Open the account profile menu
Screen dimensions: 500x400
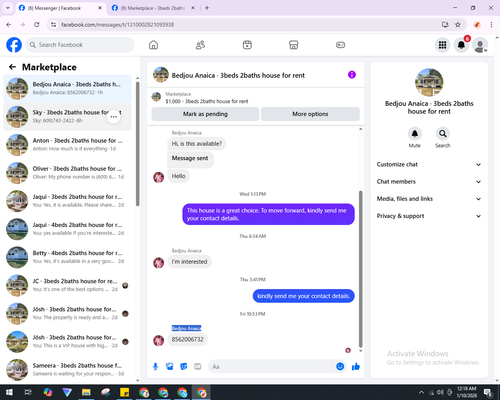click(480, 45)
